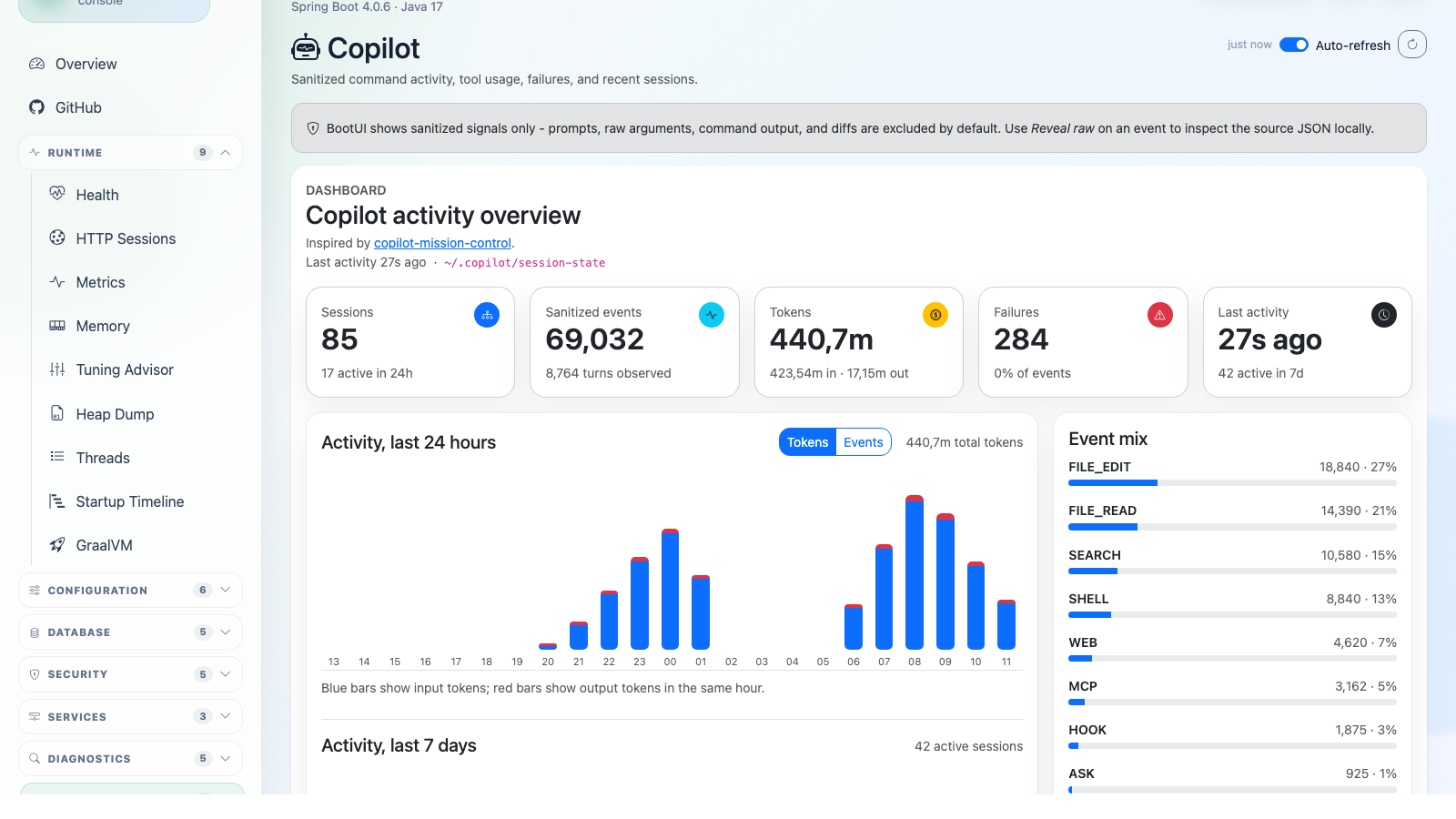This screenshot has width=1456, height=819.
Task: Go to the Health page
Action: (141, 195)
